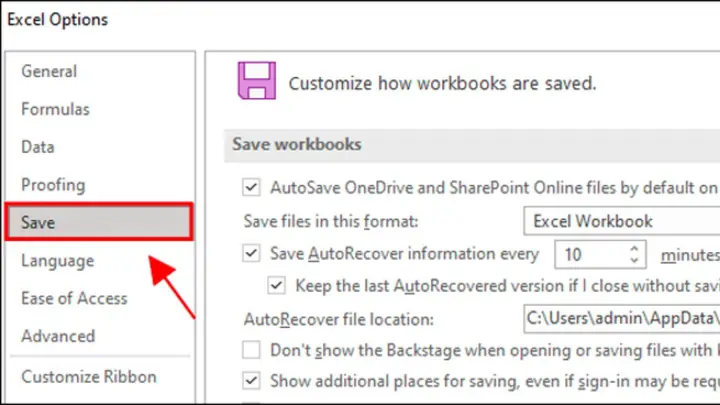Open the General options category

click(49, 71)
